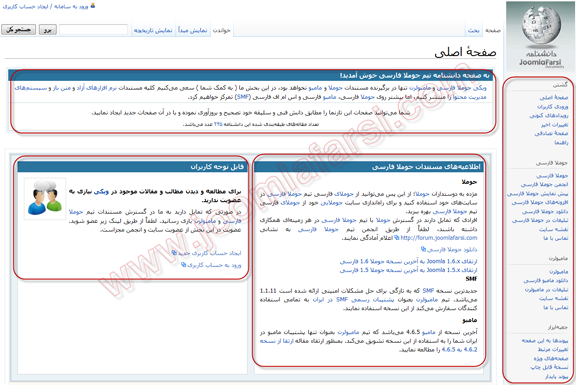Screen dimensions: 576x385
Task: Click the bold مامبو subheading
Action: [x=469, y=320]
